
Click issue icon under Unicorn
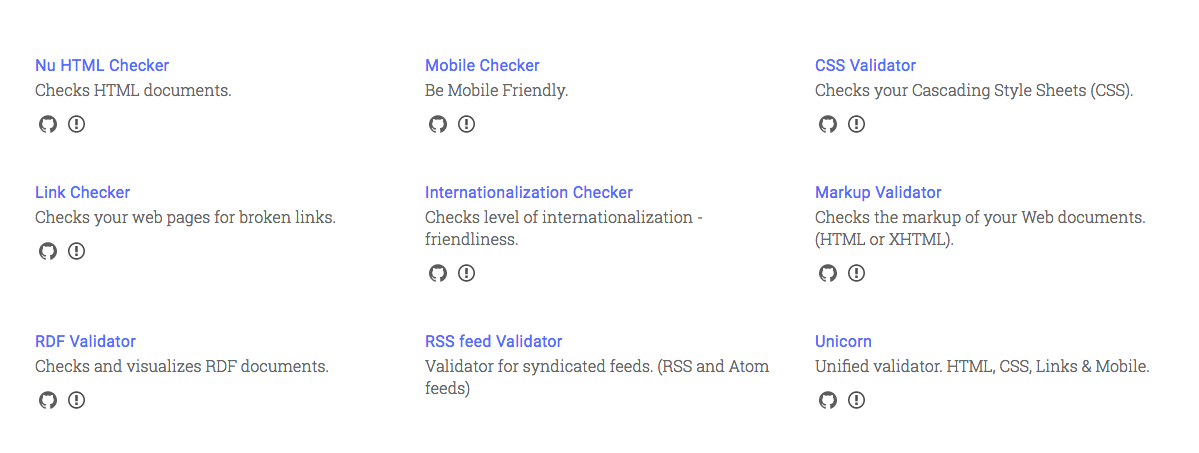[856, 400]
